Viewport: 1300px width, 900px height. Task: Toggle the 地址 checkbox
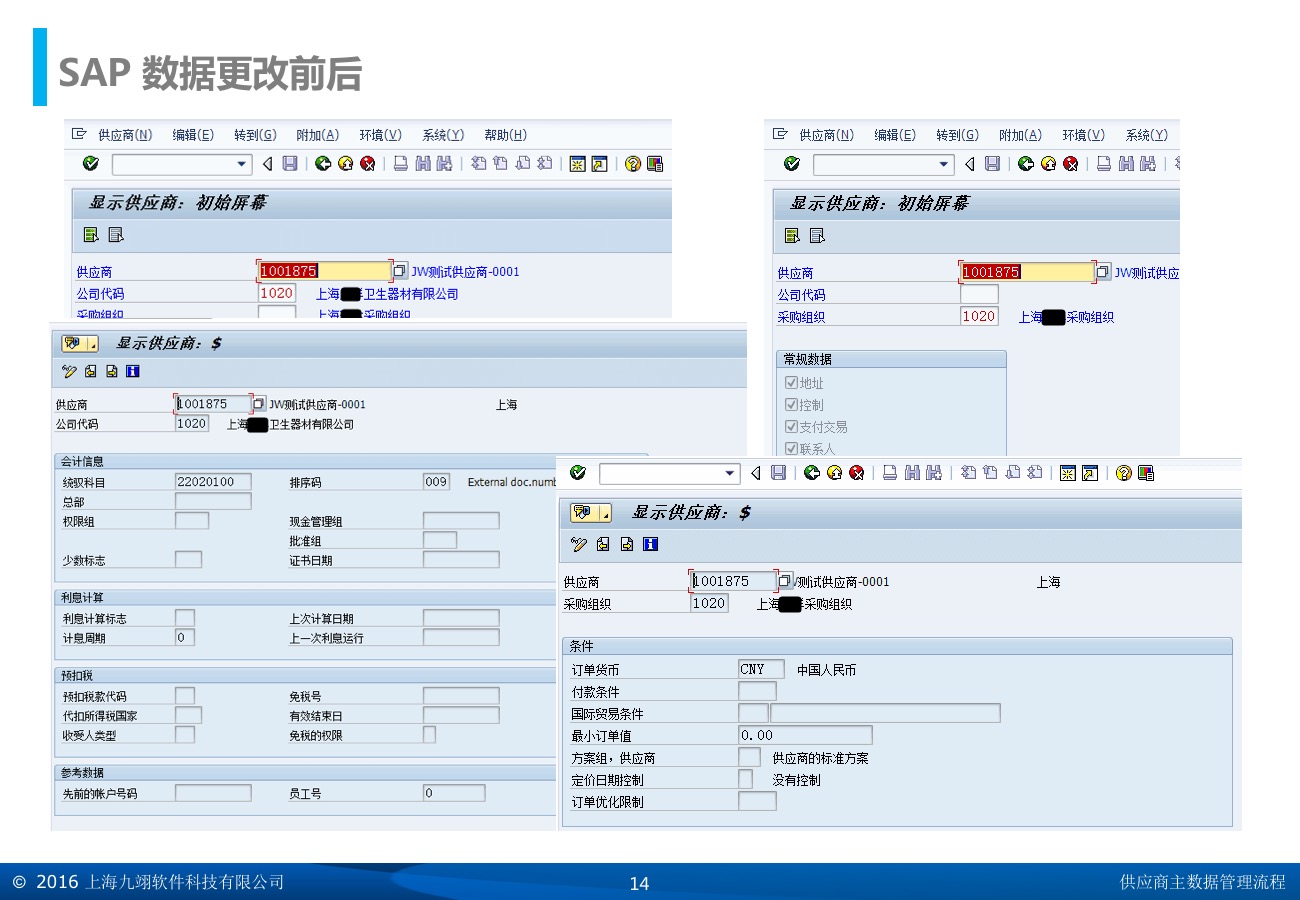click(x=791, y=383)
